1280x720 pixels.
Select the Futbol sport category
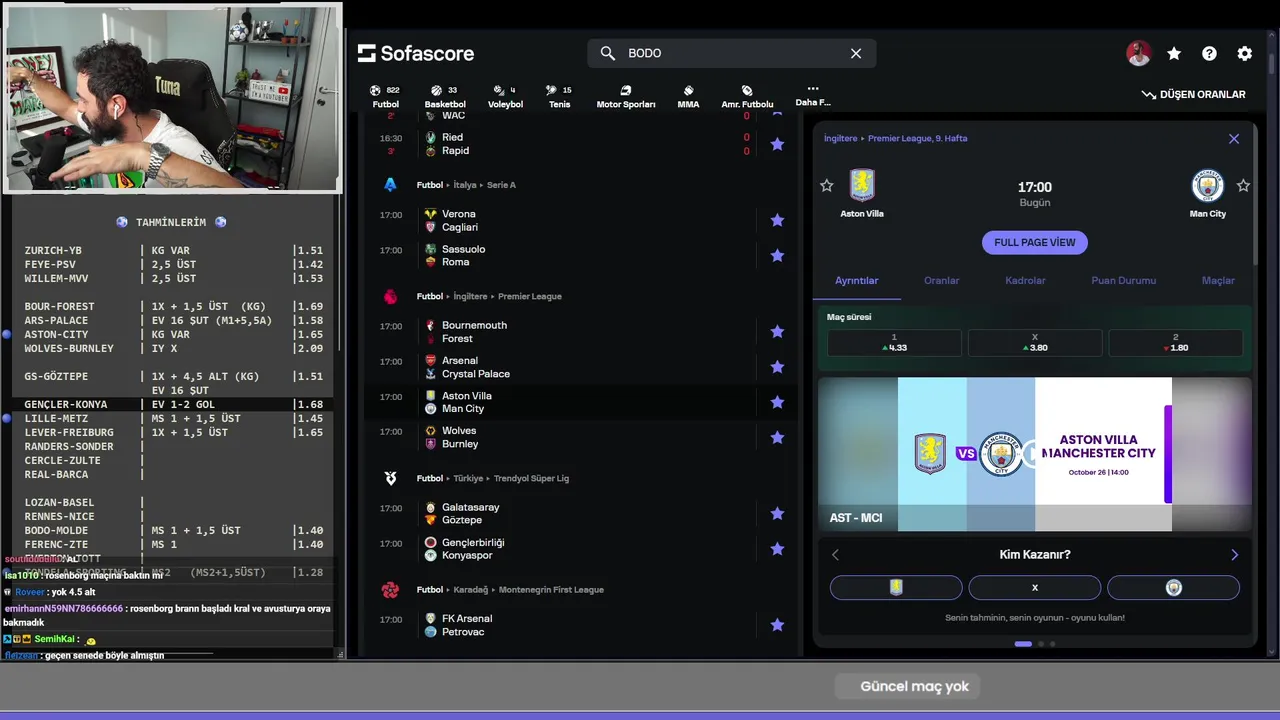[385, 97]
